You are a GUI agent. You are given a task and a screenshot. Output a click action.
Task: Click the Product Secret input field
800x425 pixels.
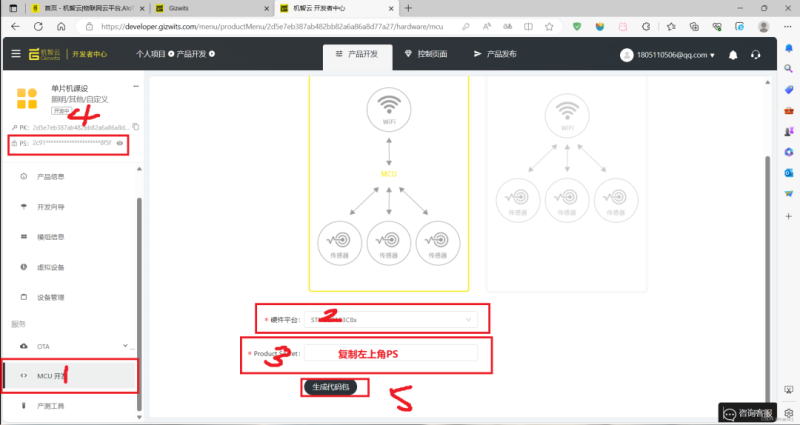coord(392,353)
